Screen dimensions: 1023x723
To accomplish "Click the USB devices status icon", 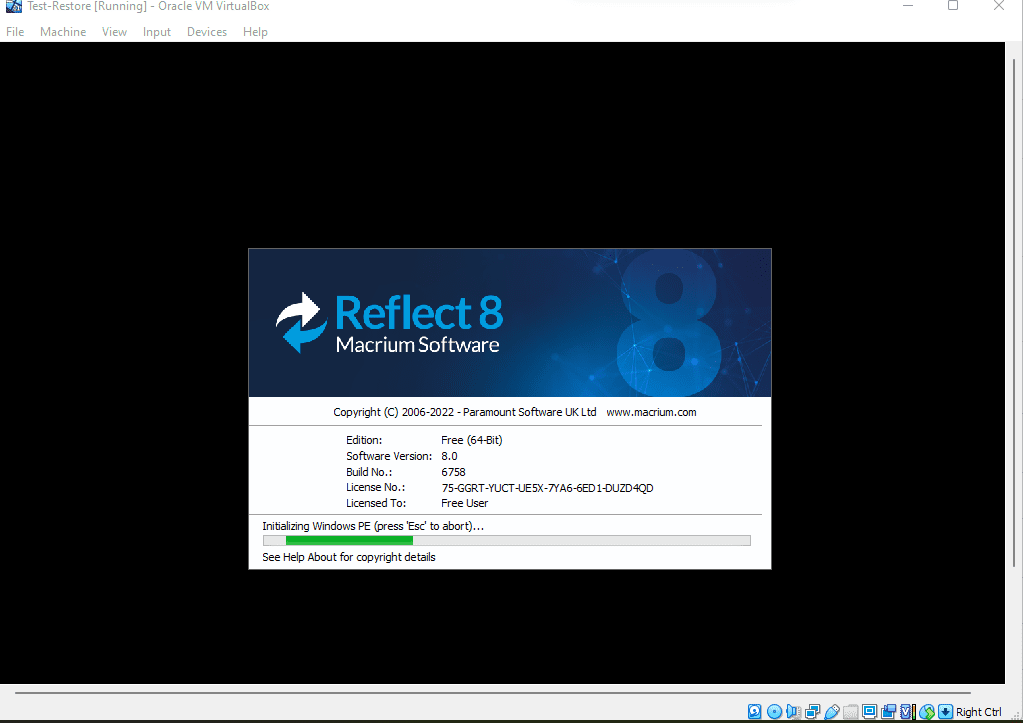I will pyautogui.click(x=832, y=711).
